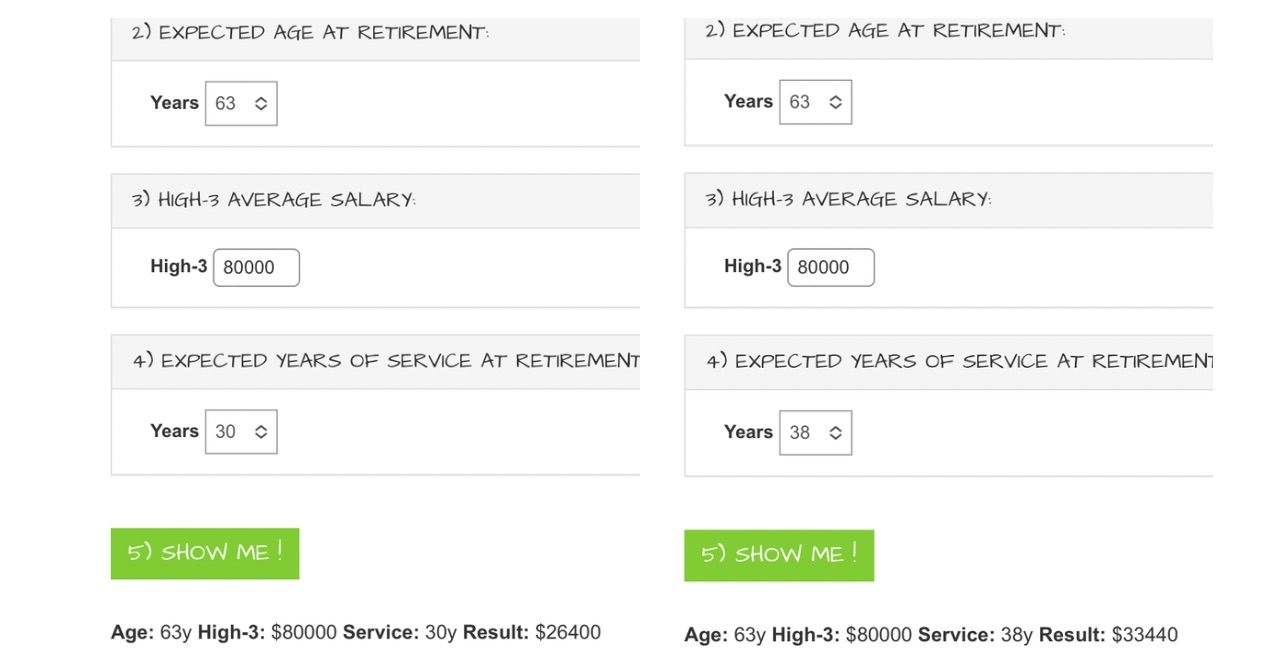The height and width of the screenshot is (670, 1280).
Task: Click Show Me button above the $26400 result
Action: (x=205, y=553)
